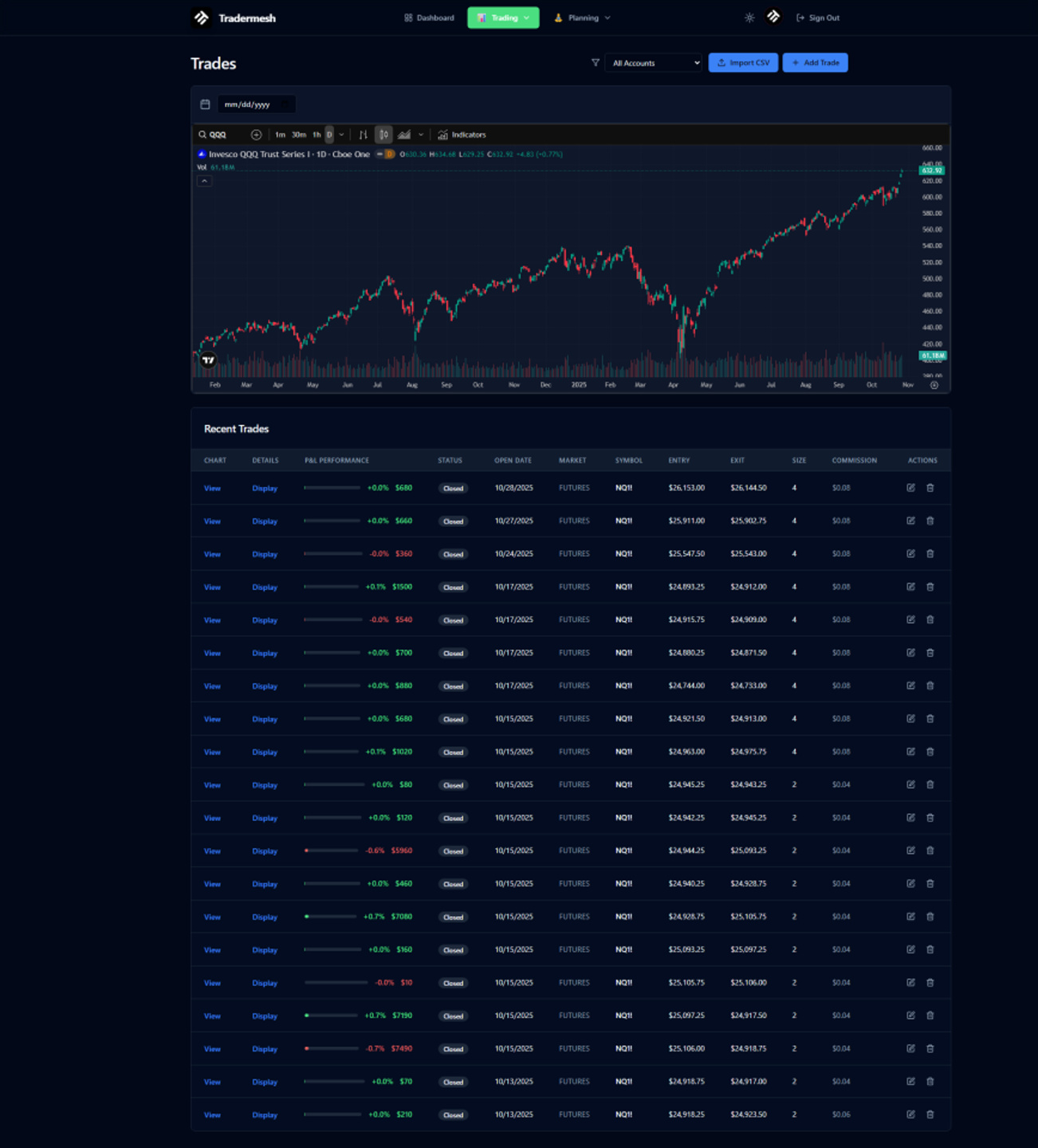Select the daily D interval
The width and height of the screenshot is (1038, 1148).
coord(329,135)
